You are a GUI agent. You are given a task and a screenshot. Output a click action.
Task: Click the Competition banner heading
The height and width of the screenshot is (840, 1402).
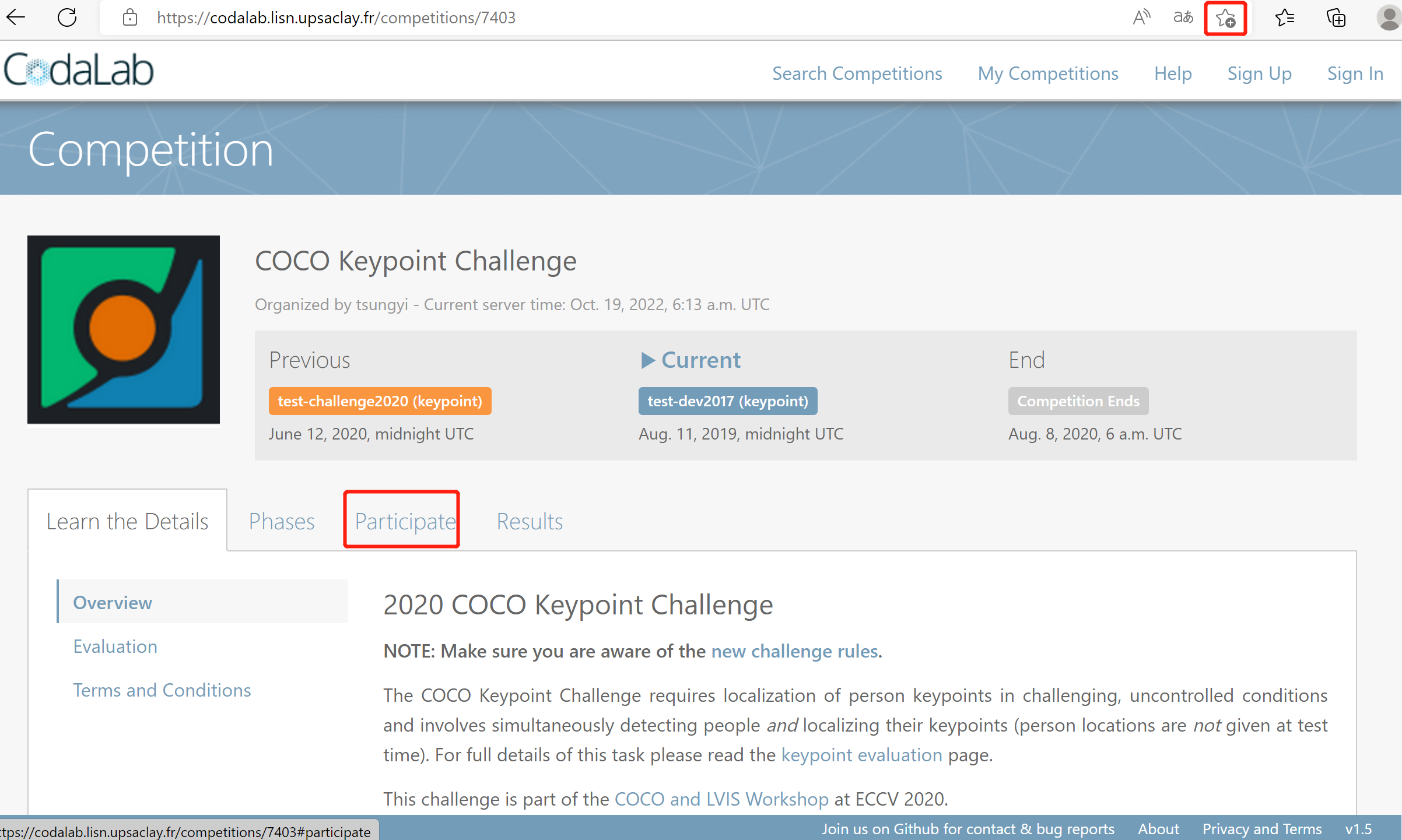150,150
